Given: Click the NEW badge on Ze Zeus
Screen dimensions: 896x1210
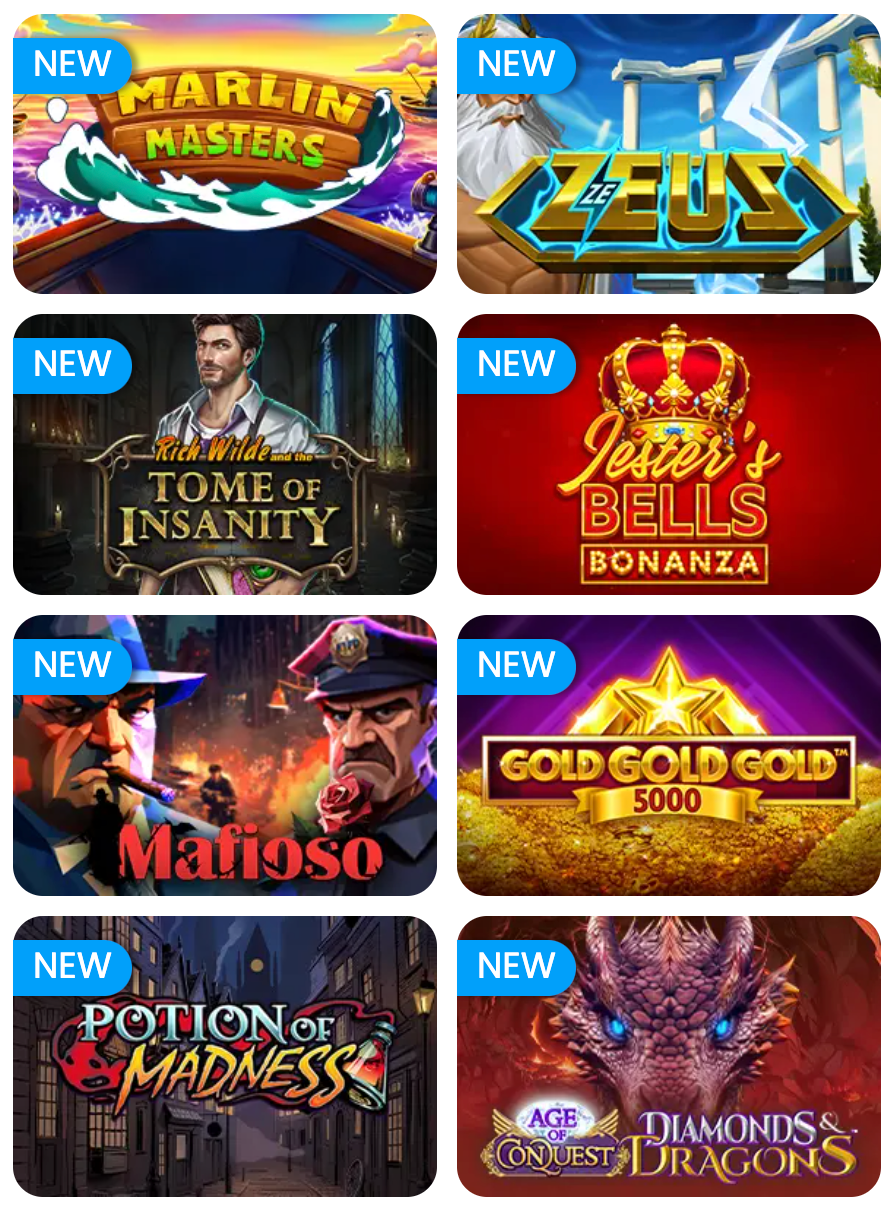Looking at the screenshot, I should coord(516,65).
